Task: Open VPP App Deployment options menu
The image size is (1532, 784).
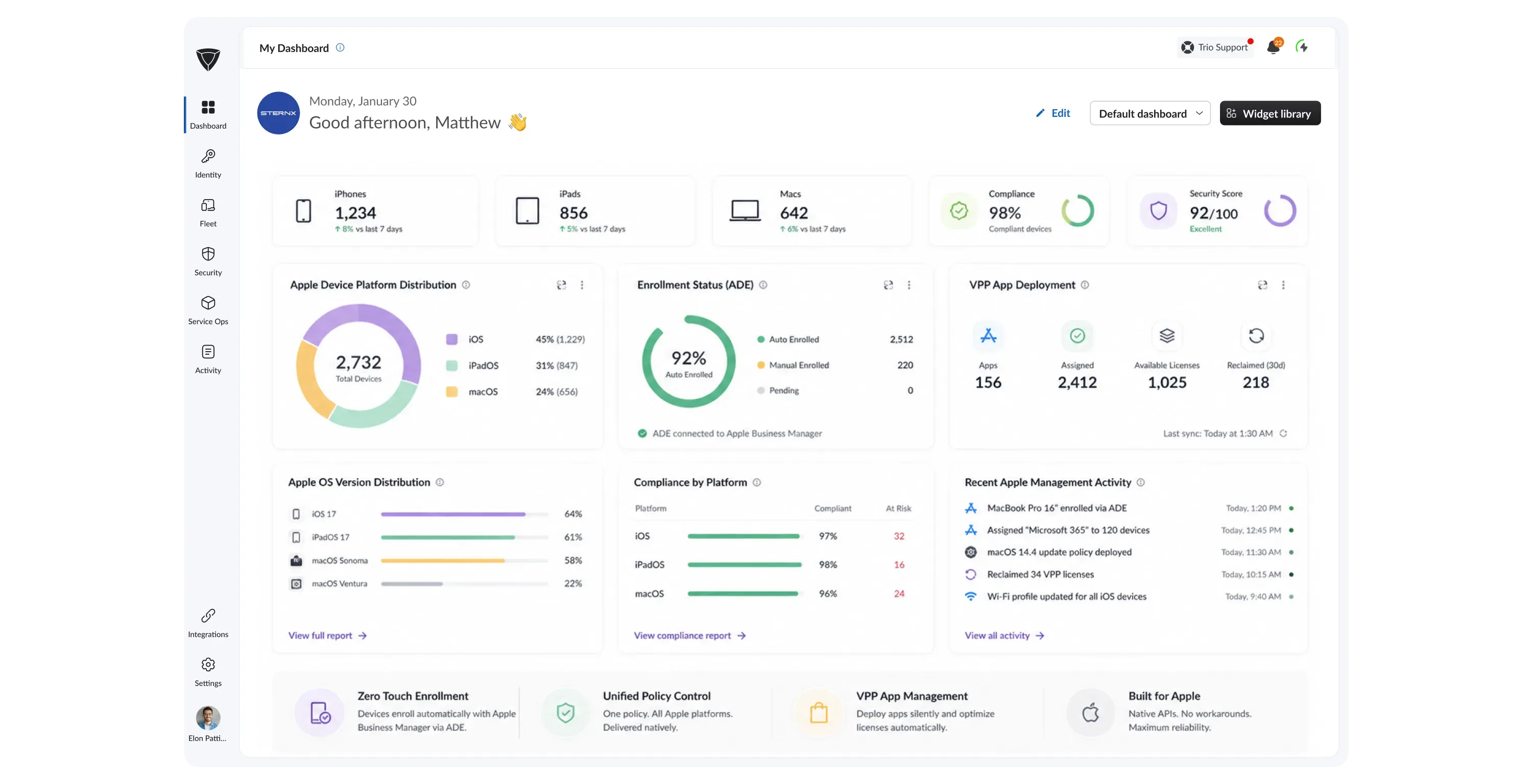Action: (x=1283, y=285)
